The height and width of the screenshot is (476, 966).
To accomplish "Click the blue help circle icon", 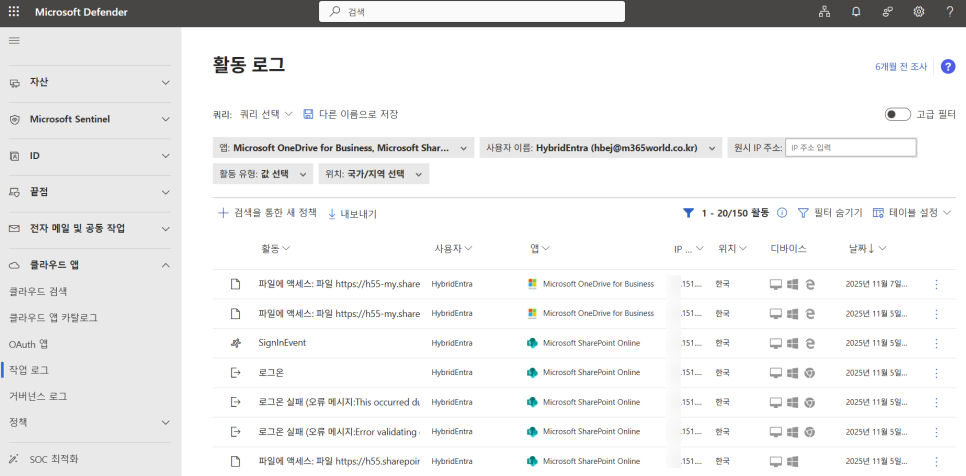I will 948,67.
